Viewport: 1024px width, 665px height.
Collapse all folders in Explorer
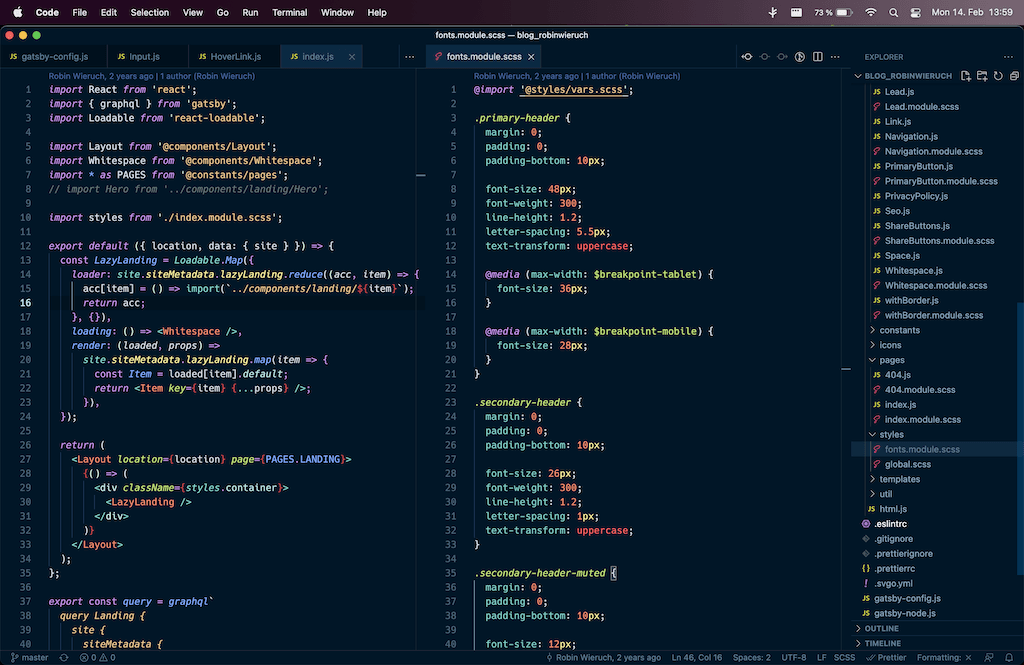(x=1013, y=76)
